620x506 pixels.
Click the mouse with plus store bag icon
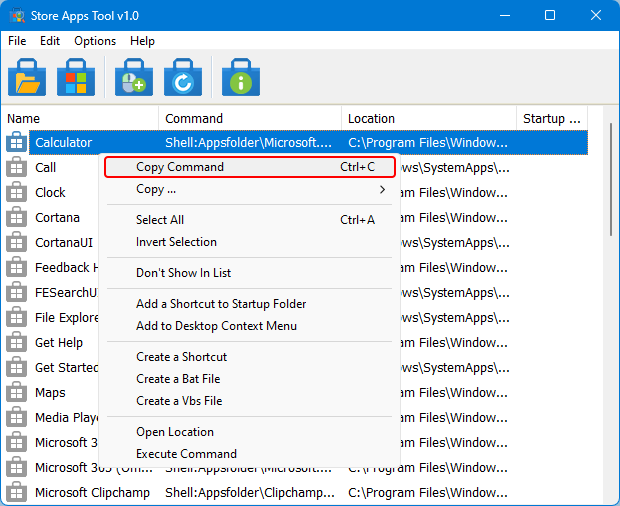point(134,77)
